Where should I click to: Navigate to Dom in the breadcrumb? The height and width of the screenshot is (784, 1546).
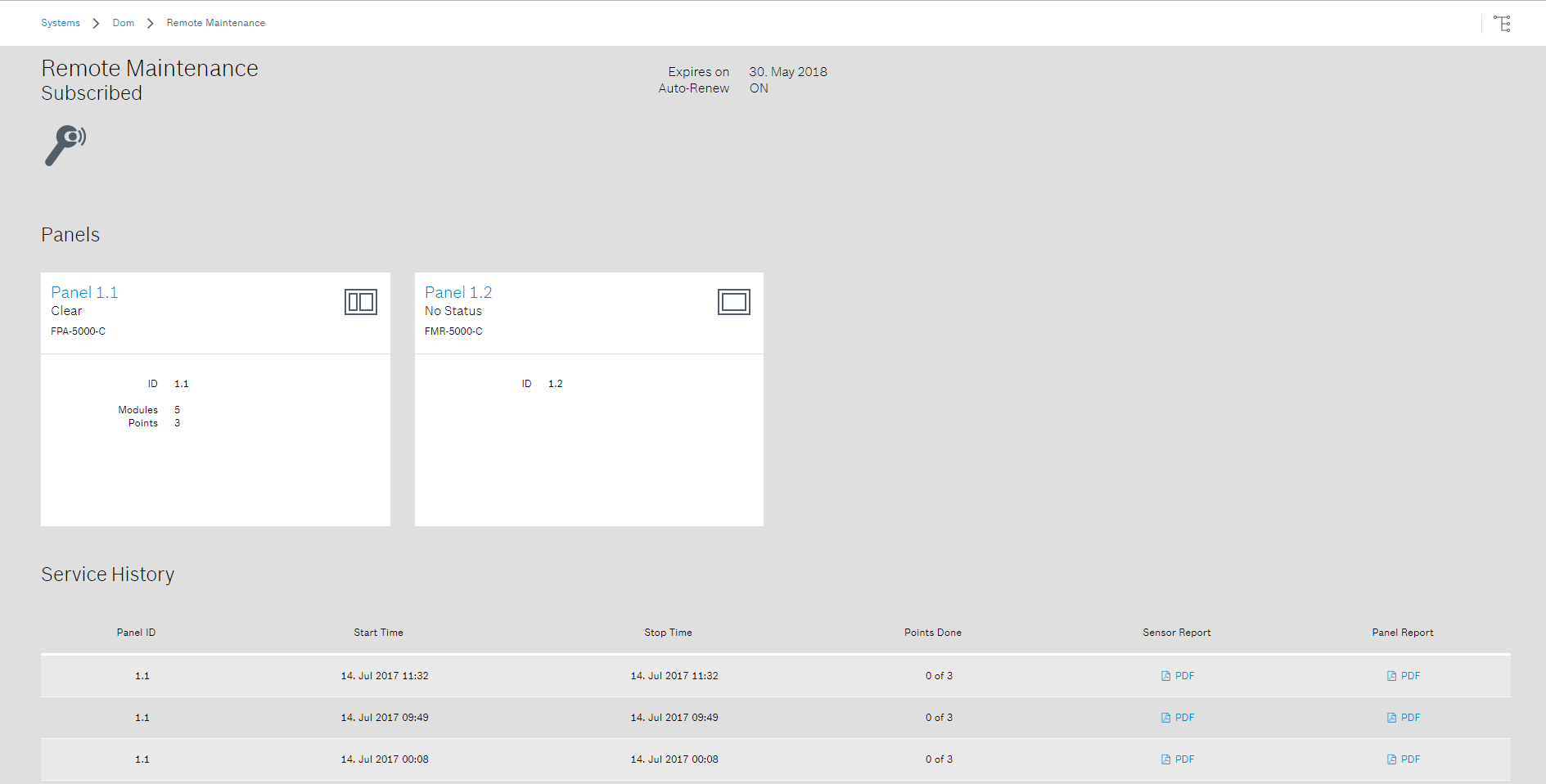point(124,23)
